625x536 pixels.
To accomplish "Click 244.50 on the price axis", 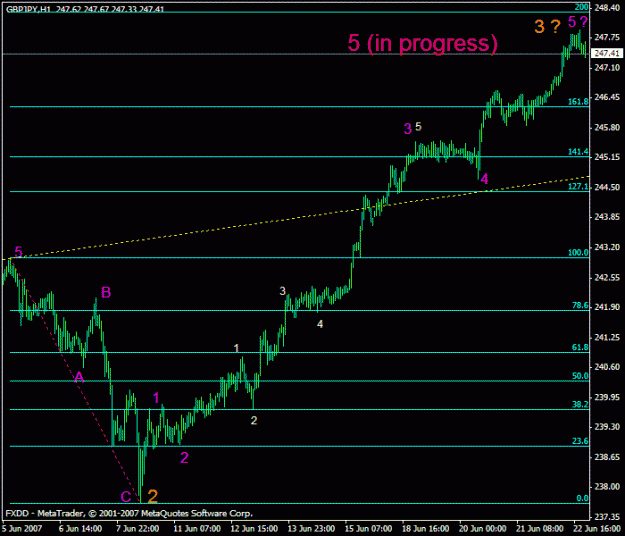I will coord(607,187).
